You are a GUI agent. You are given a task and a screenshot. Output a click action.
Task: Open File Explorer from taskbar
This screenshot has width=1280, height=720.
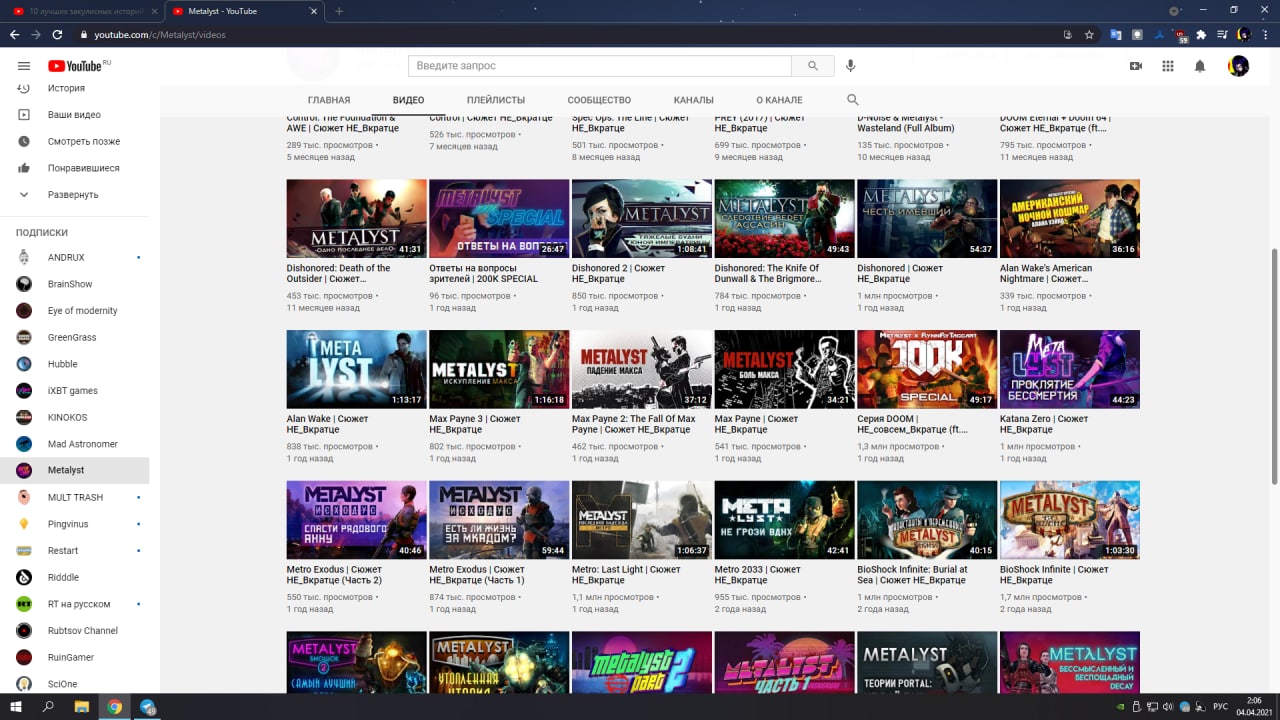[82, 707]
